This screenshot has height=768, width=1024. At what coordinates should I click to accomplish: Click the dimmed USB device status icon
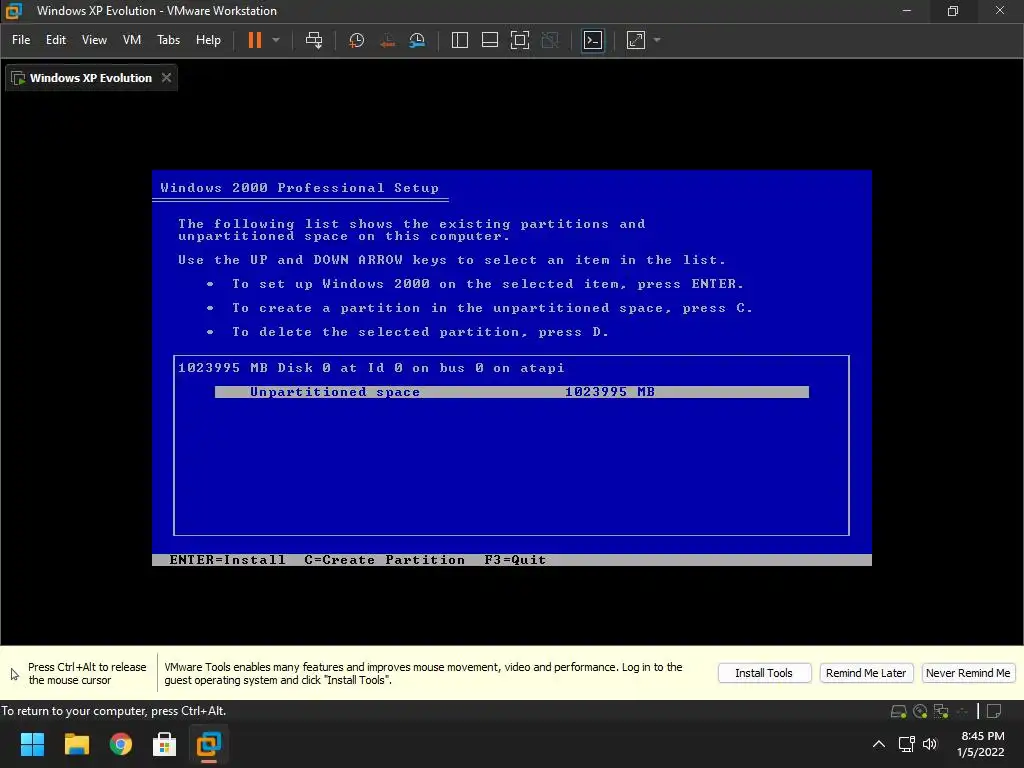click(x=962, y=711)
